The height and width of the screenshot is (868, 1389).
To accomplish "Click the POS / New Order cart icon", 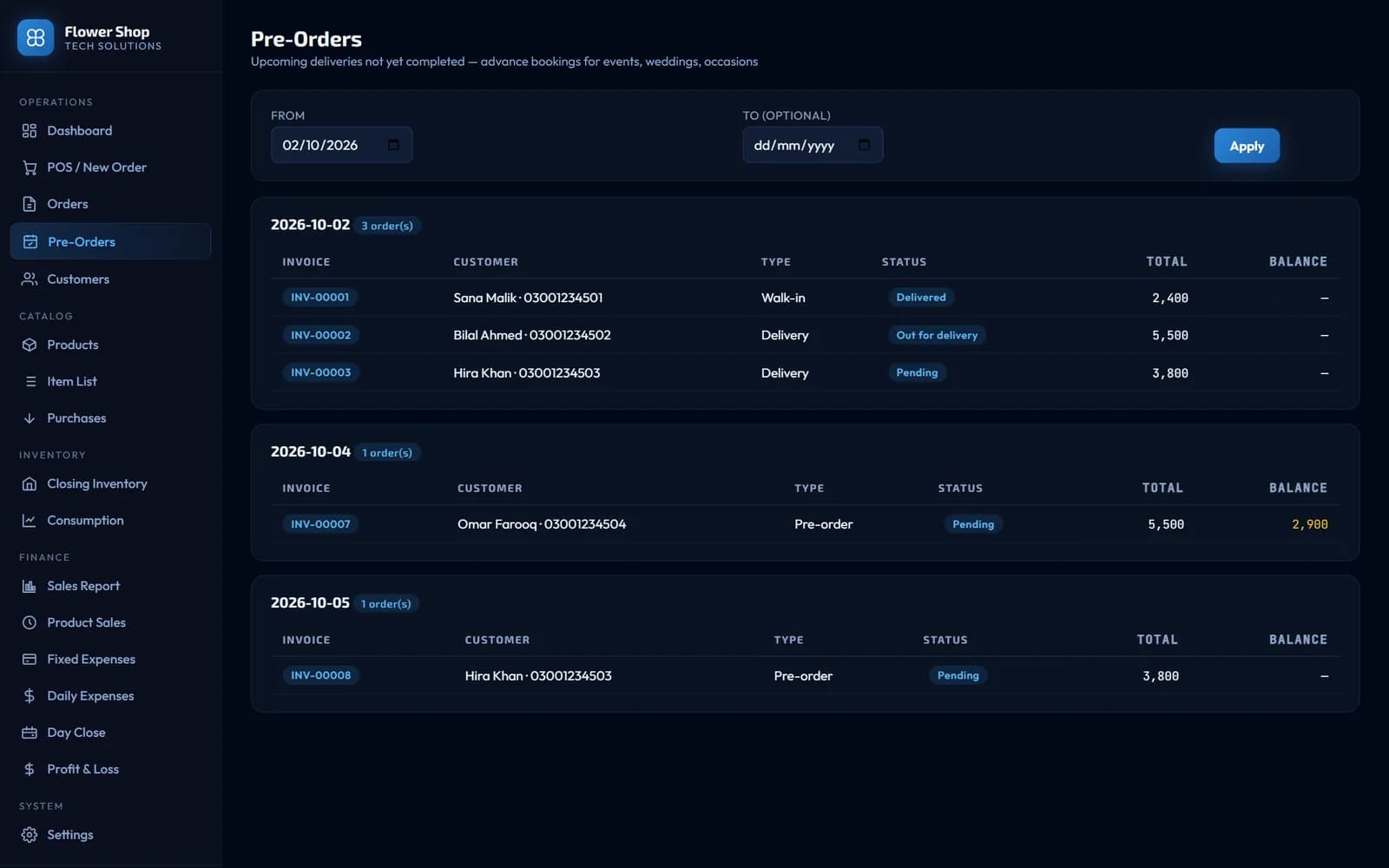I will tap(30, 168).
